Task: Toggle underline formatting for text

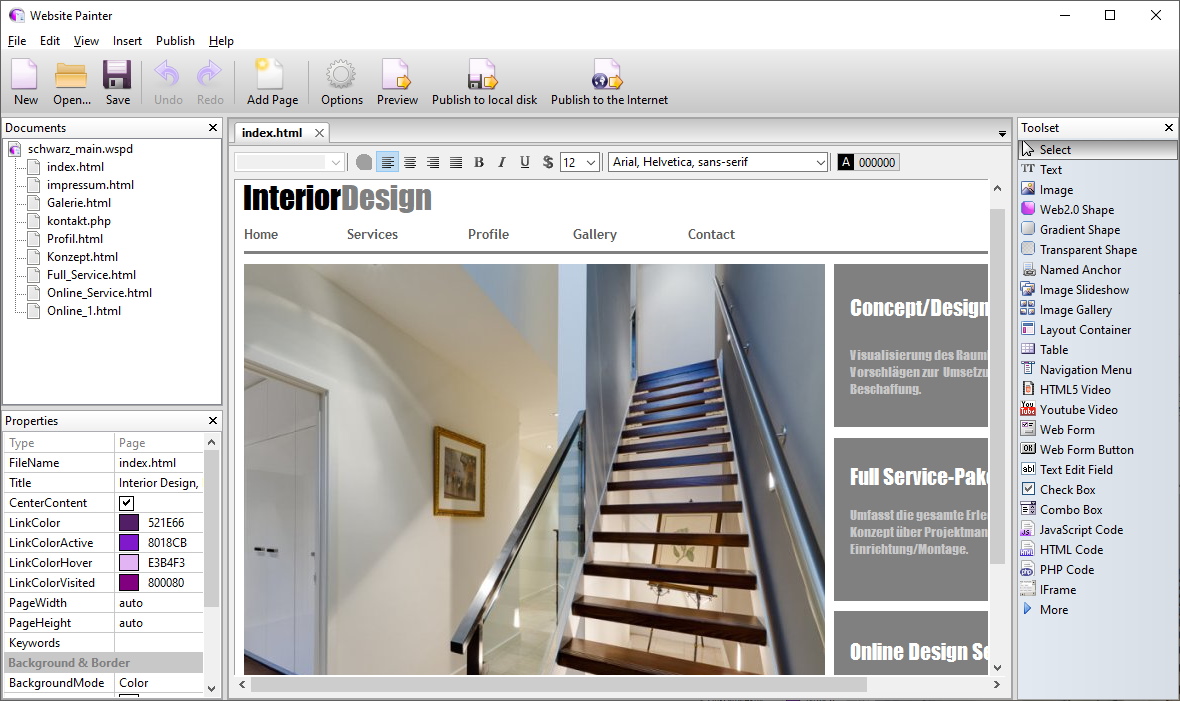Action: click(524, 161)
